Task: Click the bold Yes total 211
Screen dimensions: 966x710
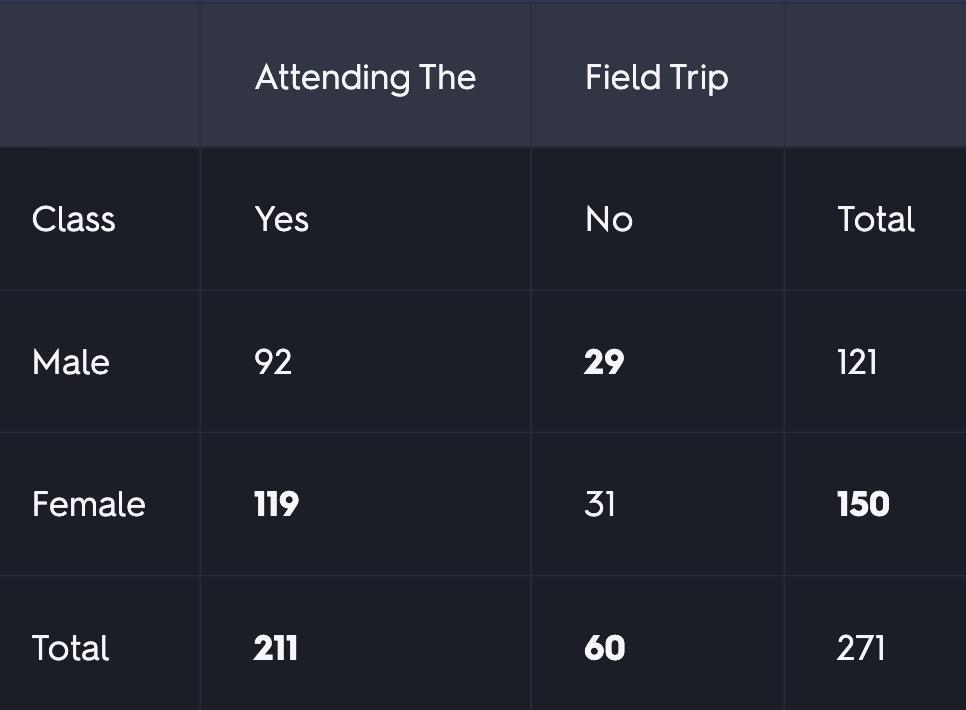Action: point(275,648)
